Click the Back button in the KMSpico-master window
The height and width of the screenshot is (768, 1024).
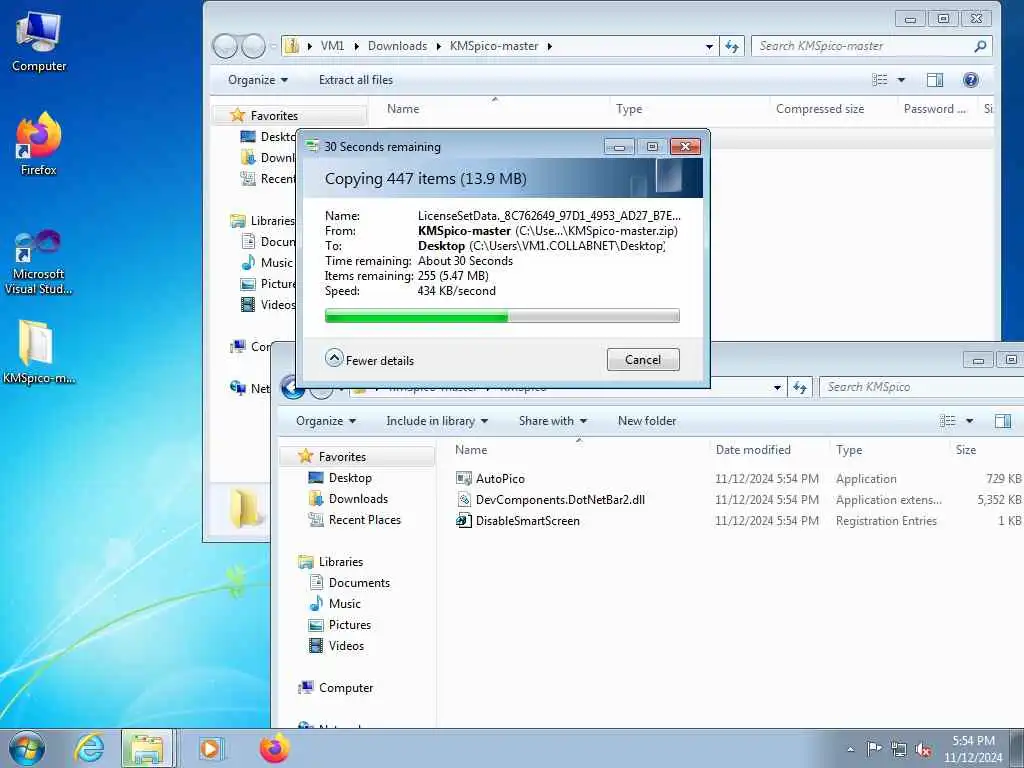pos(225,46)
